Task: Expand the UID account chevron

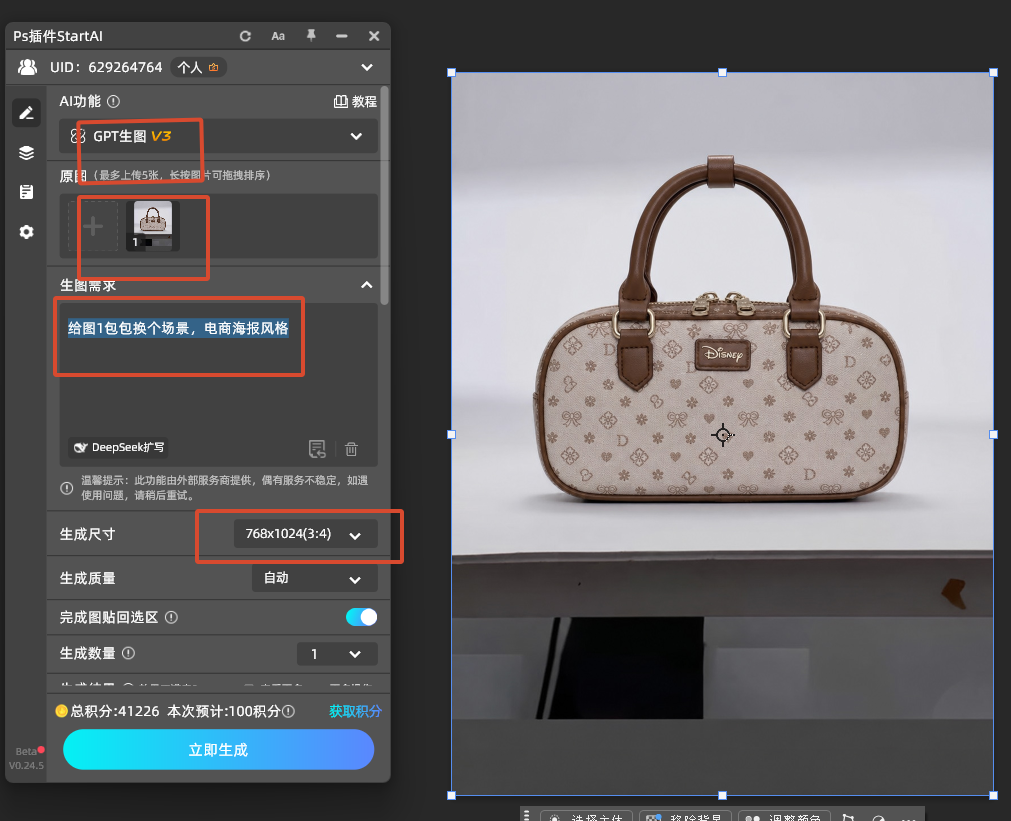Action: (x=367, y=67)
